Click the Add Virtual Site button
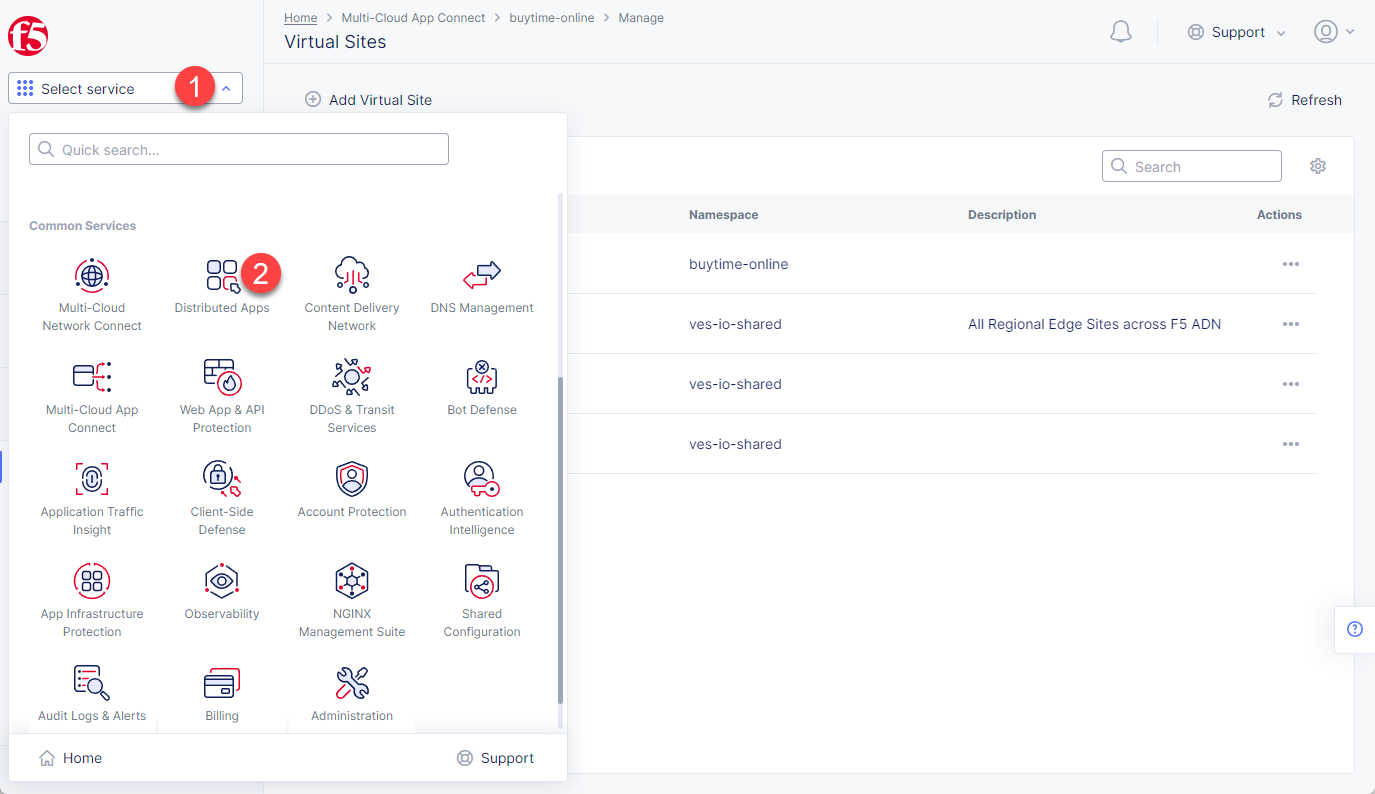Viewport: 1375px width, 794px height. (368, 100)
